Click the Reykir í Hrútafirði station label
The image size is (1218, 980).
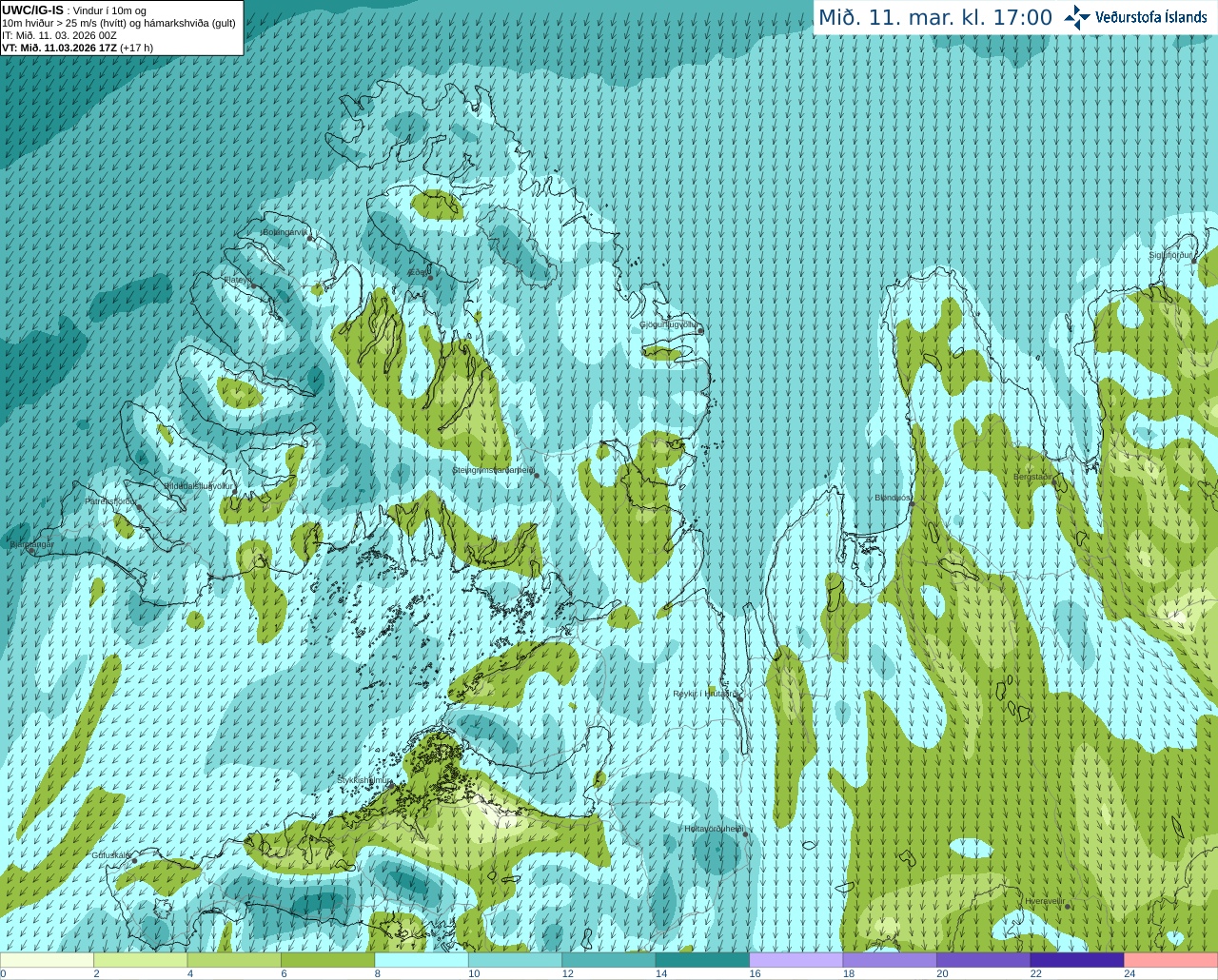pos(704,694)
